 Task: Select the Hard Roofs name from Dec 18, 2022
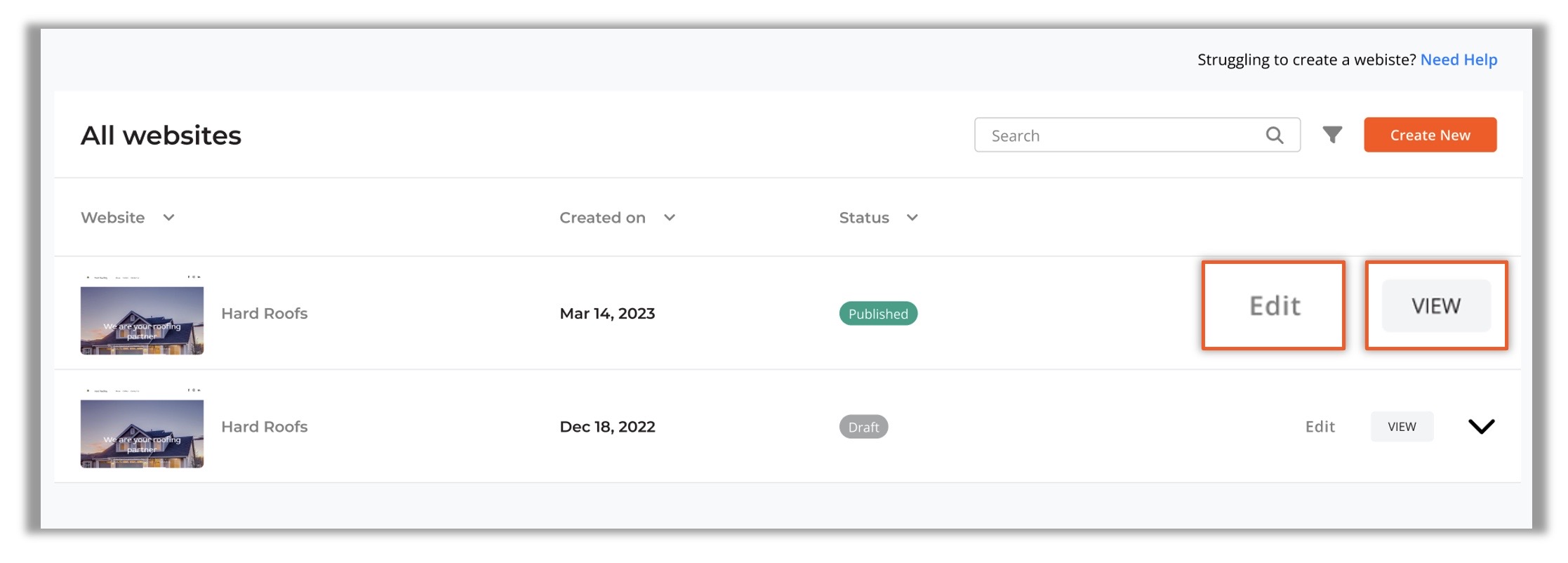[265, 427]
